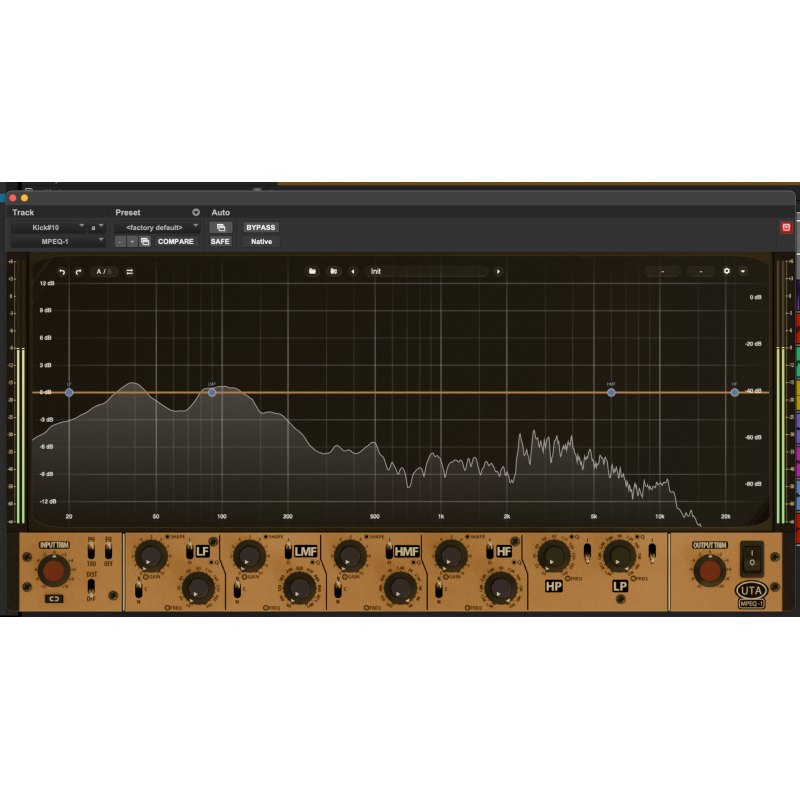Open the plug-in automation enable icon
The width and height of the screenshot is (800, 800).
click(x=220, y=227)
